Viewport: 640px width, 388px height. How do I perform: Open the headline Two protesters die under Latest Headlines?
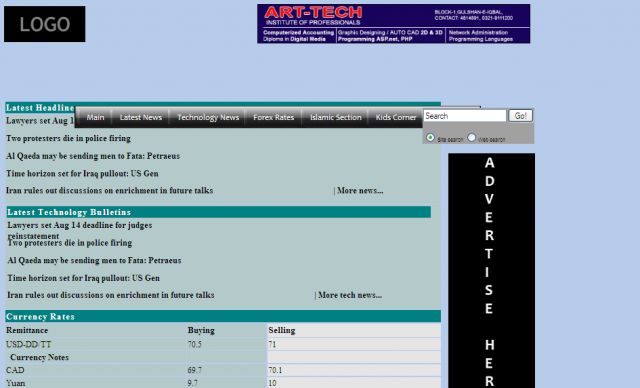[68, 138]
